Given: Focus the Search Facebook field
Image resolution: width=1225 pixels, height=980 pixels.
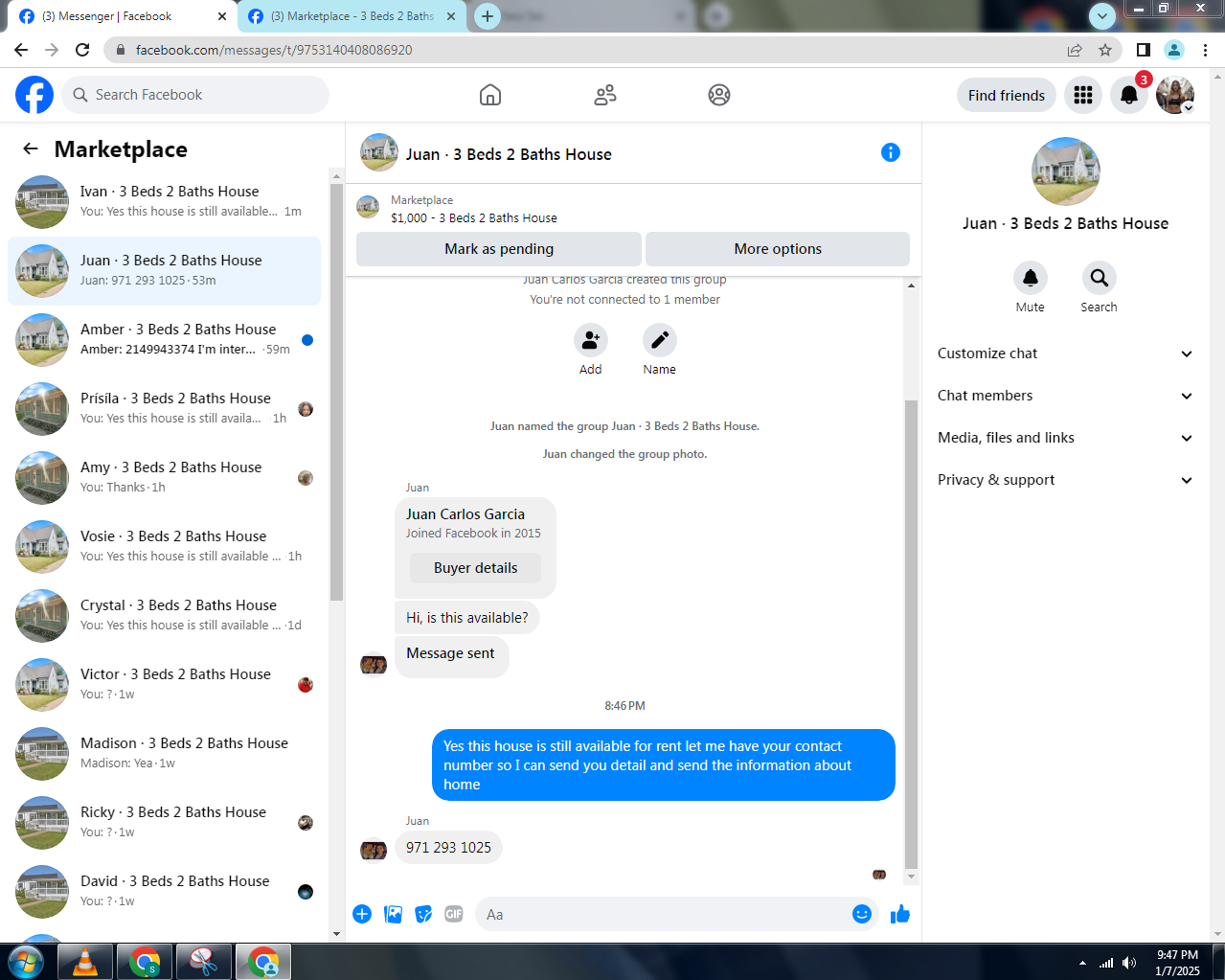Looking at the screenshot, I should 195,95.
